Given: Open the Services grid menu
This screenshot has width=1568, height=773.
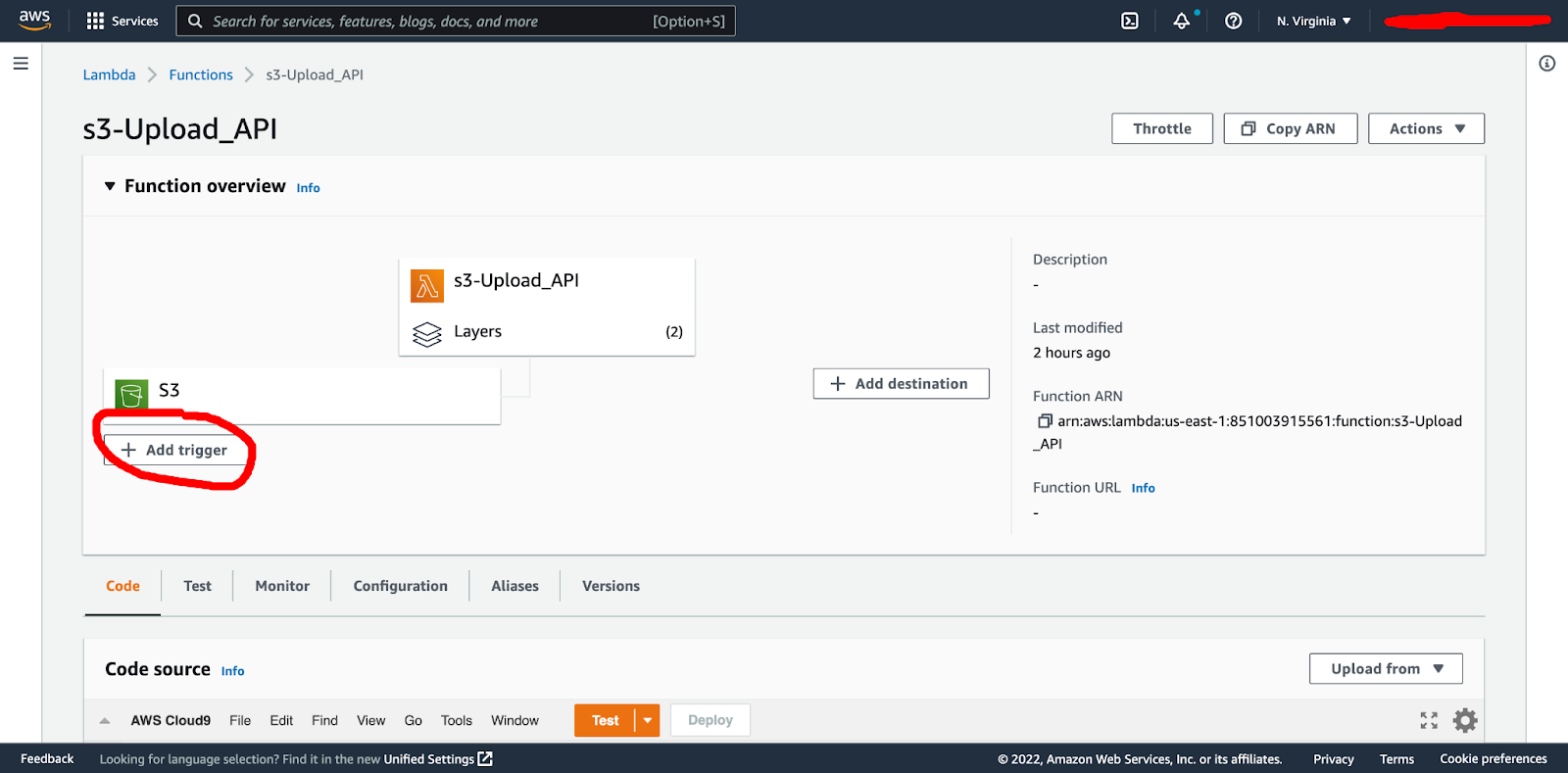Looking at the screenshot, I should click(122, 21).
